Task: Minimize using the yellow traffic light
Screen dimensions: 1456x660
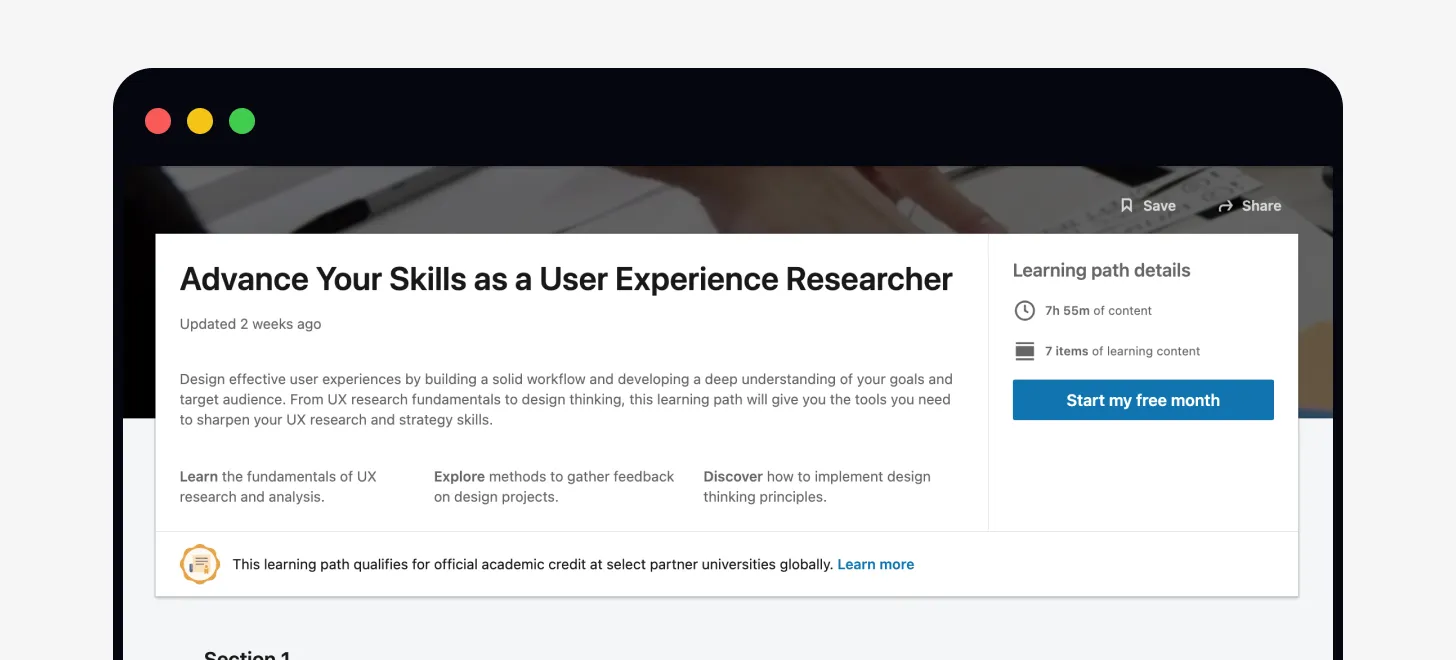Action: pos(200,120)
